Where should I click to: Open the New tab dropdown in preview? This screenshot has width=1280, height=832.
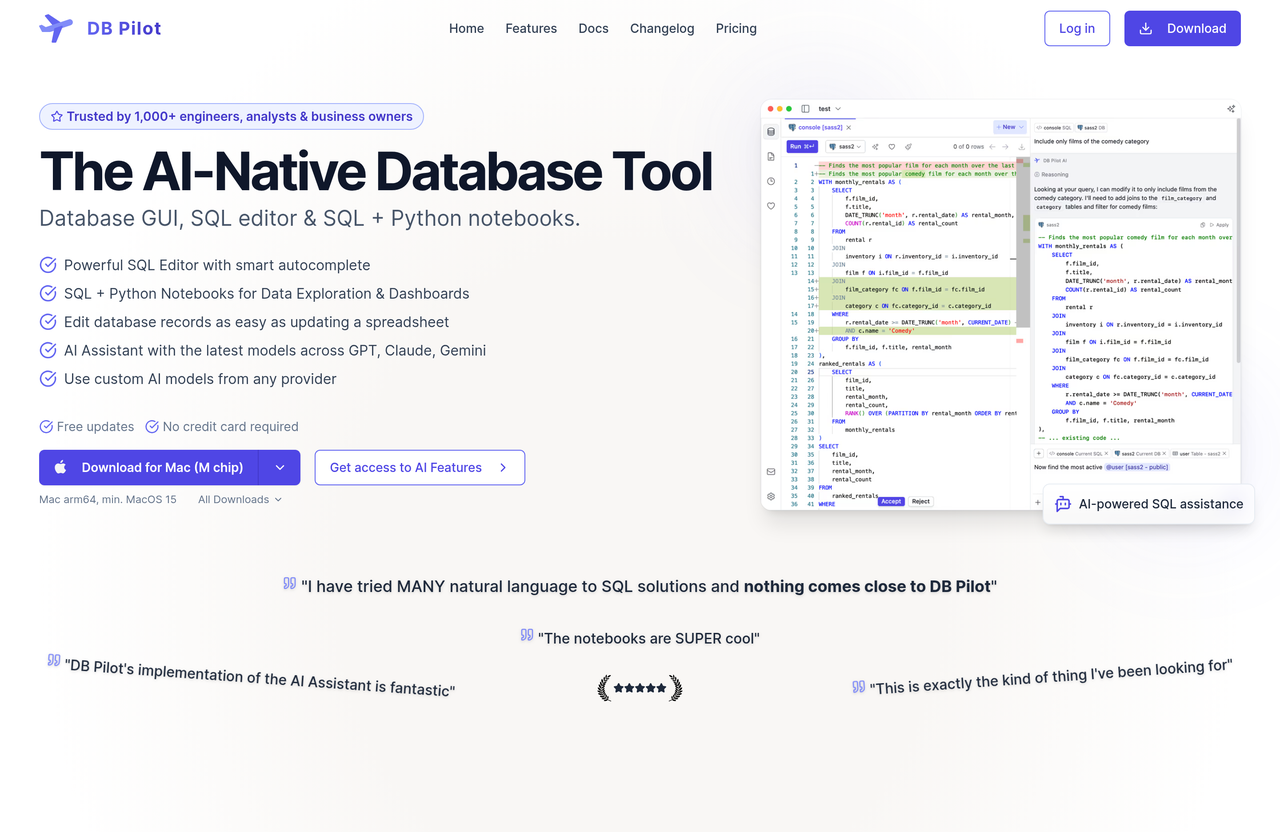click(1010, 127)
